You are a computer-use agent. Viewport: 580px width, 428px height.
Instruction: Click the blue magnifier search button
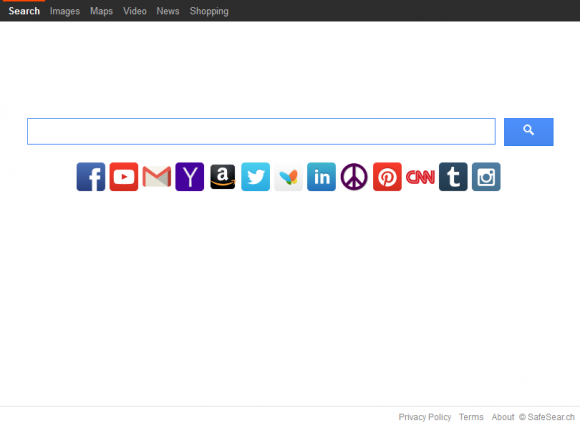point(529,132)
